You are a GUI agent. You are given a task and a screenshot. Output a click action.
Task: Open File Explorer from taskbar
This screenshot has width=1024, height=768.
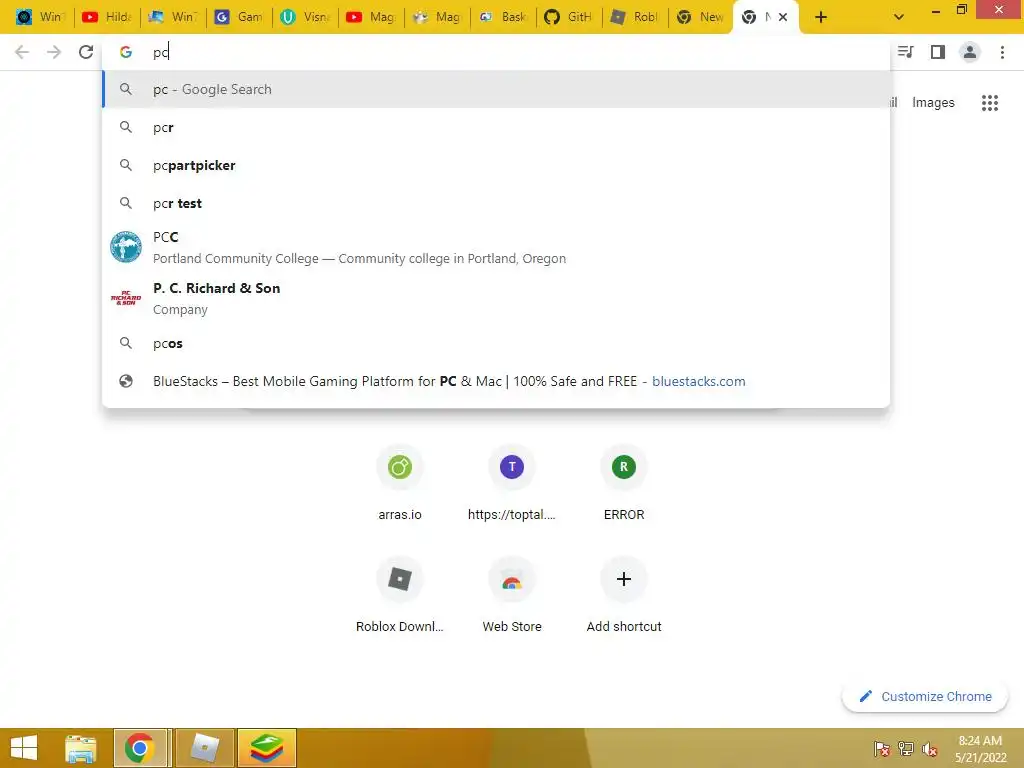[x=81, y=748]
